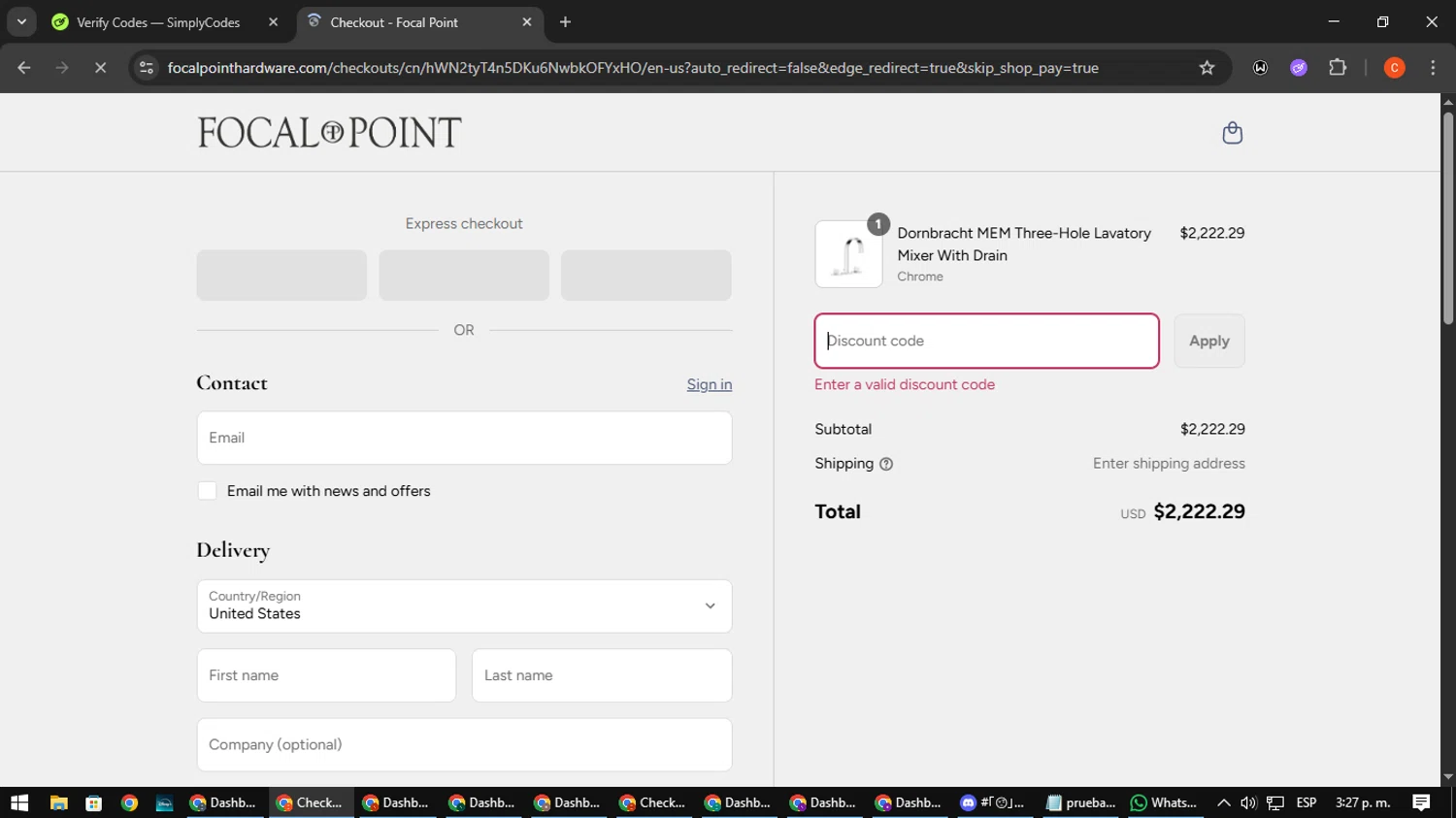Click the forward navigation arrow
This screenshot has height=818, width=1456.
[x=62, y=68]
